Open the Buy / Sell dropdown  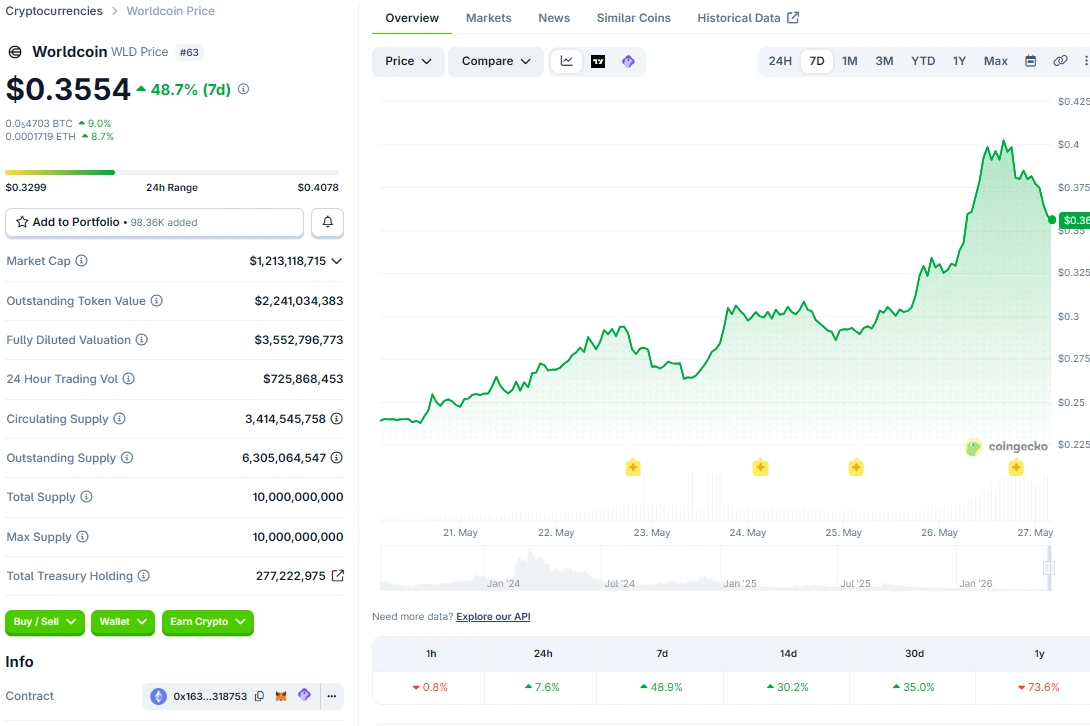tap(44, 622)
